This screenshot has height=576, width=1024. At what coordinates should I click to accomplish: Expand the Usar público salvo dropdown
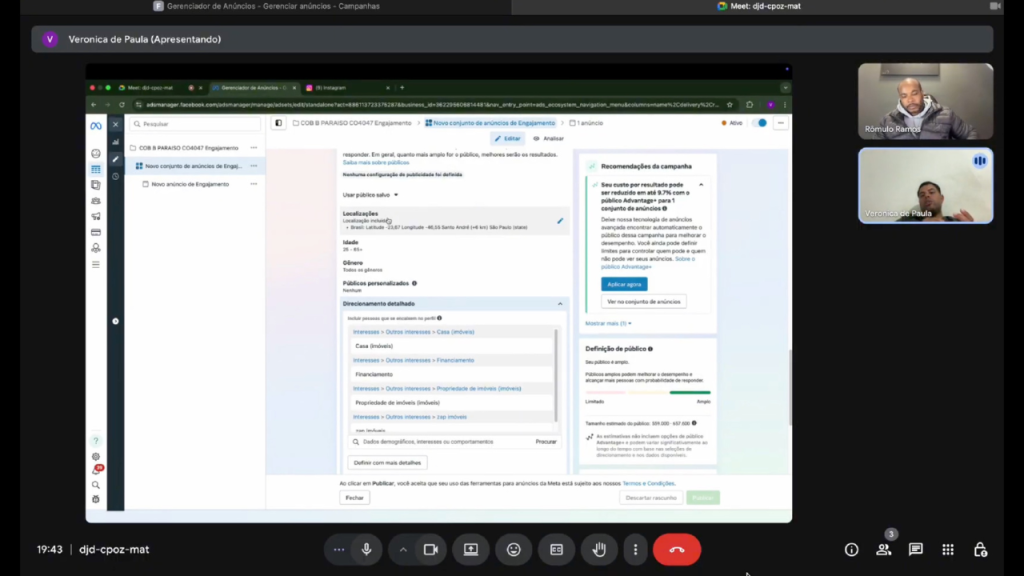coord(371,195)
